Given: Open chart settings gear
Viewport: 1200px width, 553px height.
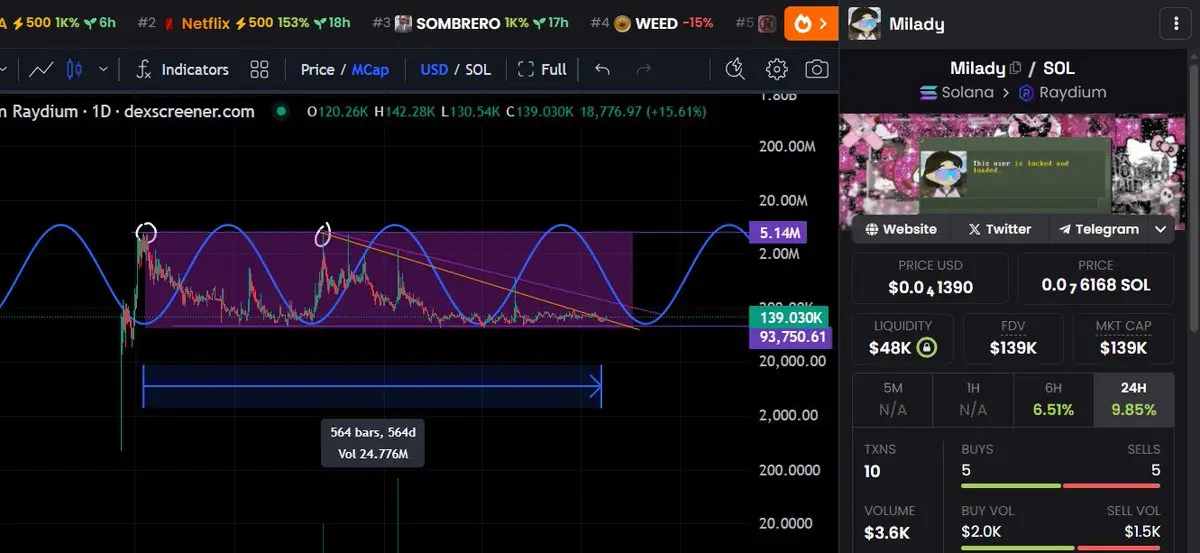Looking at the screenshot, I should click(x=777, y=69).
